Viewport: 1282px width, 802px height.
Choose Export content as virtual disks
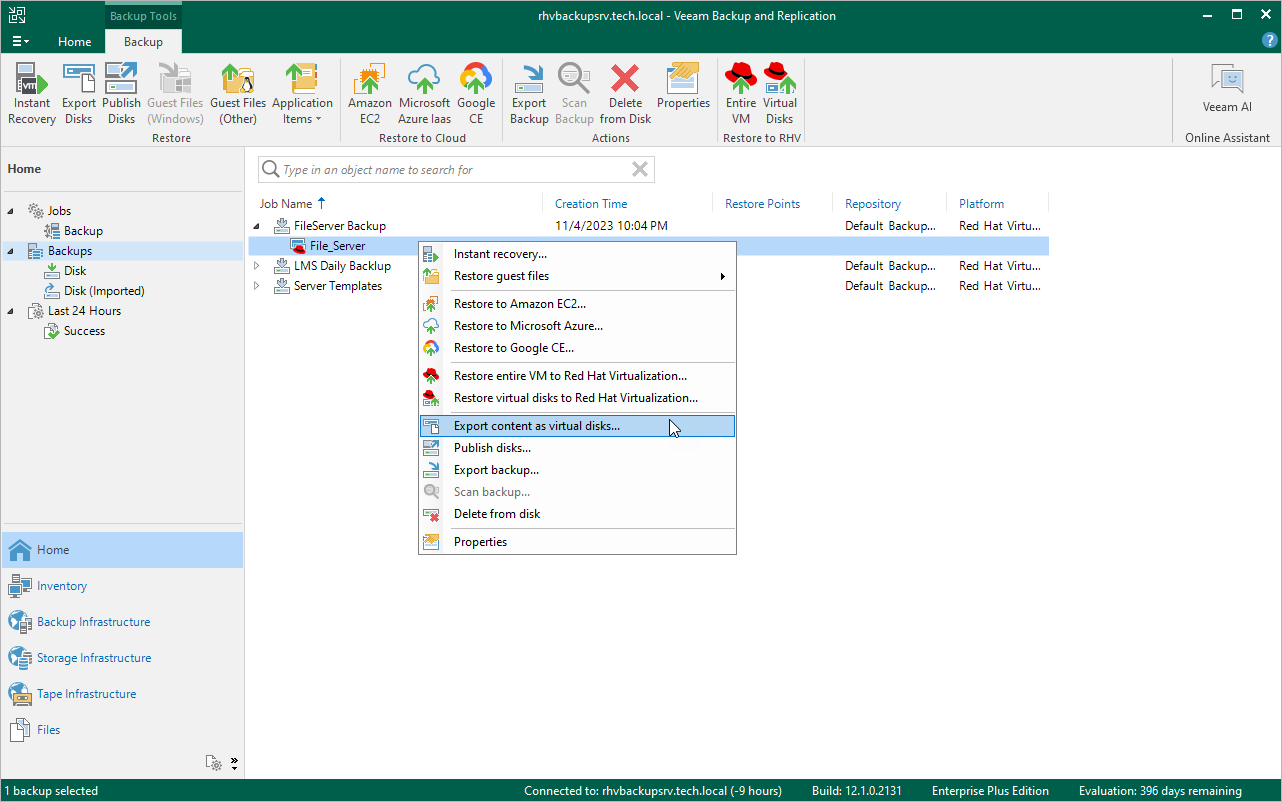(x=577, y=426)
